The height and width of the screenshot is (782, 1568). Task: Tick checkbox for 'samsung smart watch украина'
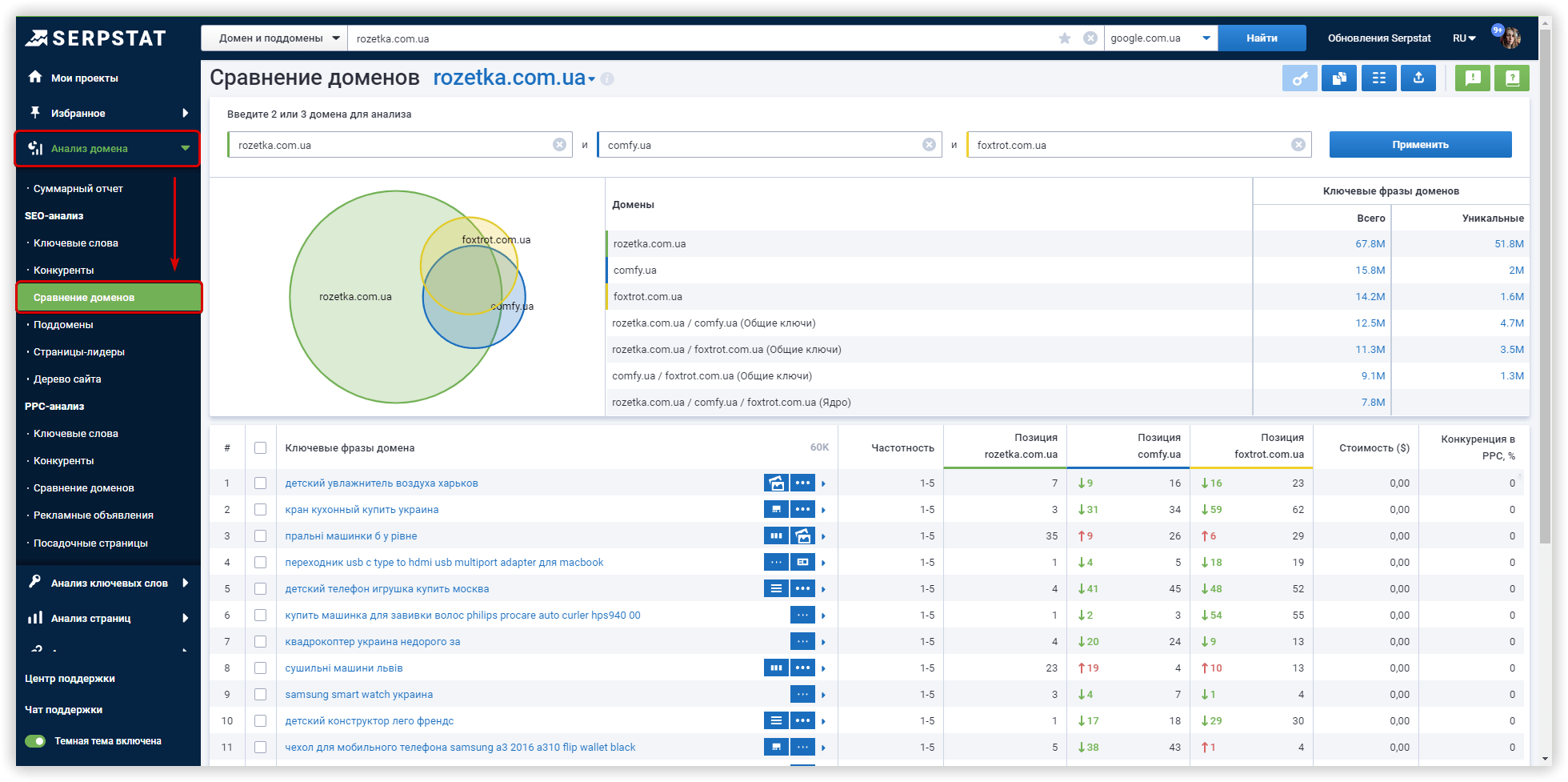(x=260, y=695)
